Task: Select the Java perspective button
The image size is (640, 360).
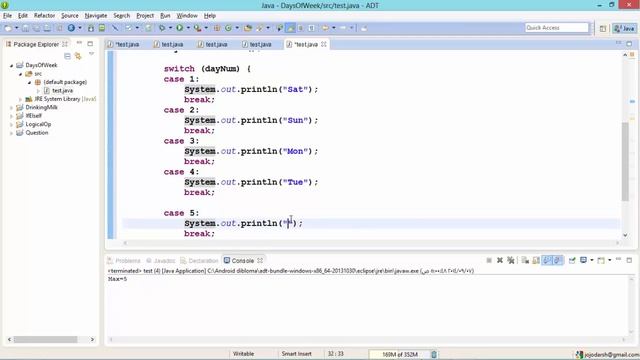Action: pyautogui.click(x=624, y=28)
